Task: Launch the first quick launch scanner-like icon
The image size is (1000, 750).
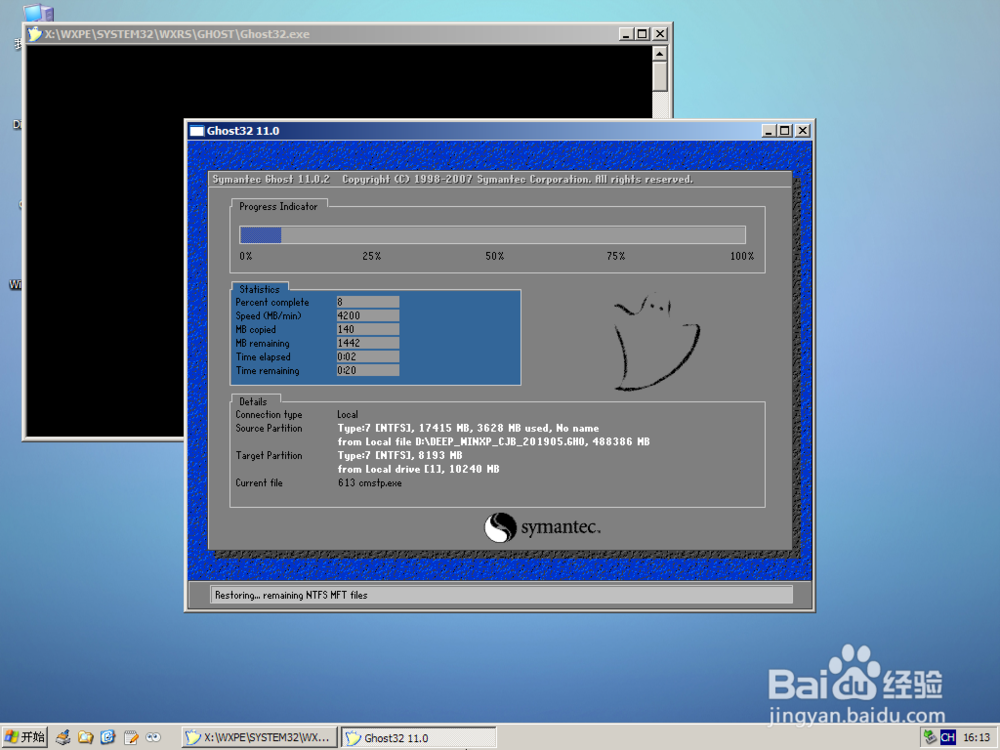Action: coord(62,738)
